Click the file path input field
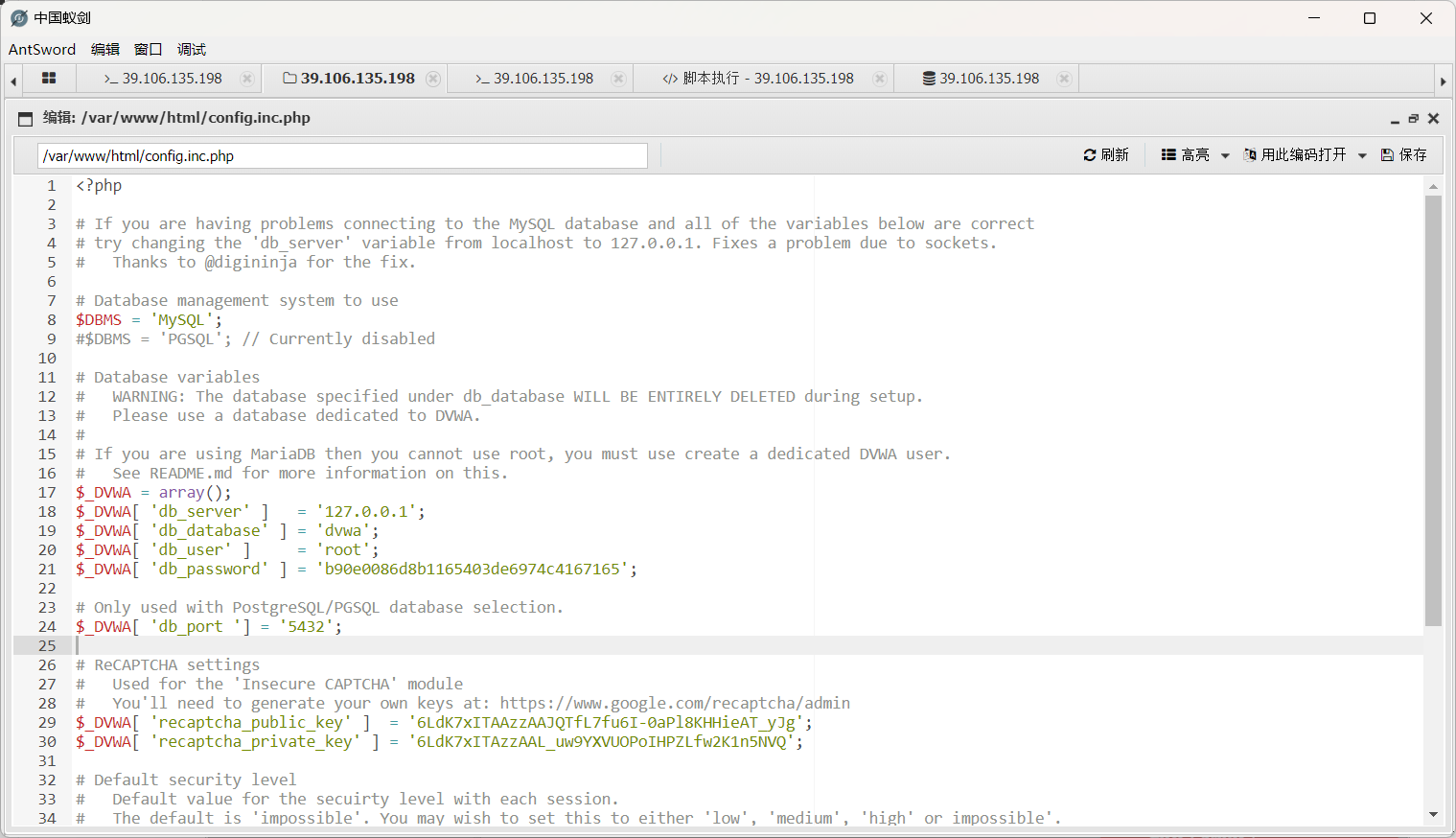 (343, 155)
